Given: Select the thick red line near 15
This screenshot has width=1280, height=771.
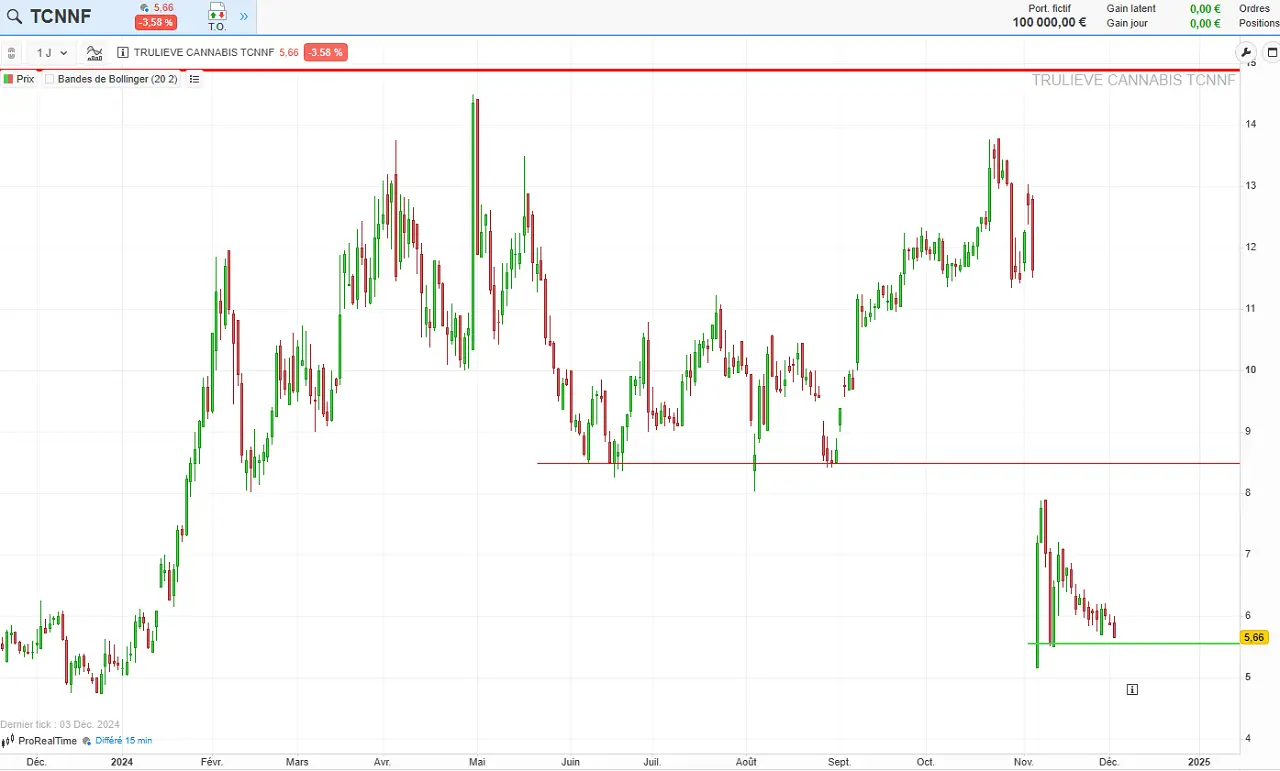Looking at the screenshot, I should (620, 70).
